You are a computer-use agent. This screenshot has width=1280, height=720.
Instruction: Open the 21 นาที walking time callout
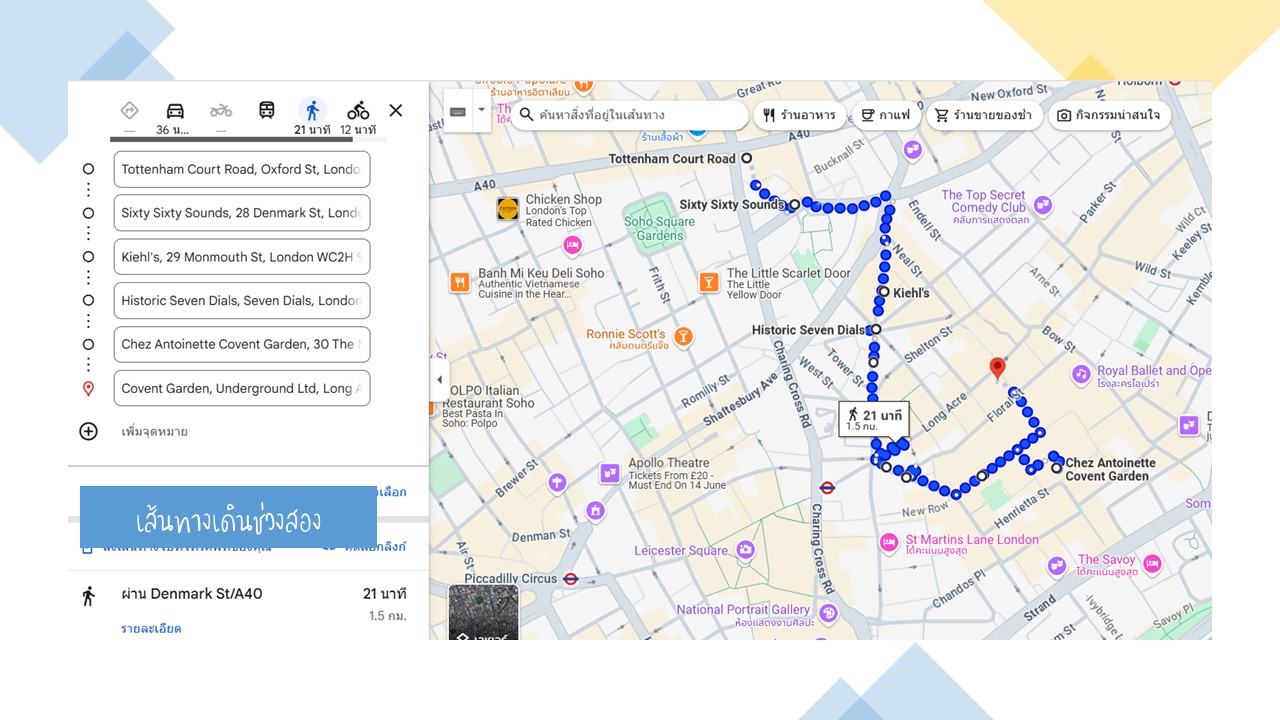point(875,419)
